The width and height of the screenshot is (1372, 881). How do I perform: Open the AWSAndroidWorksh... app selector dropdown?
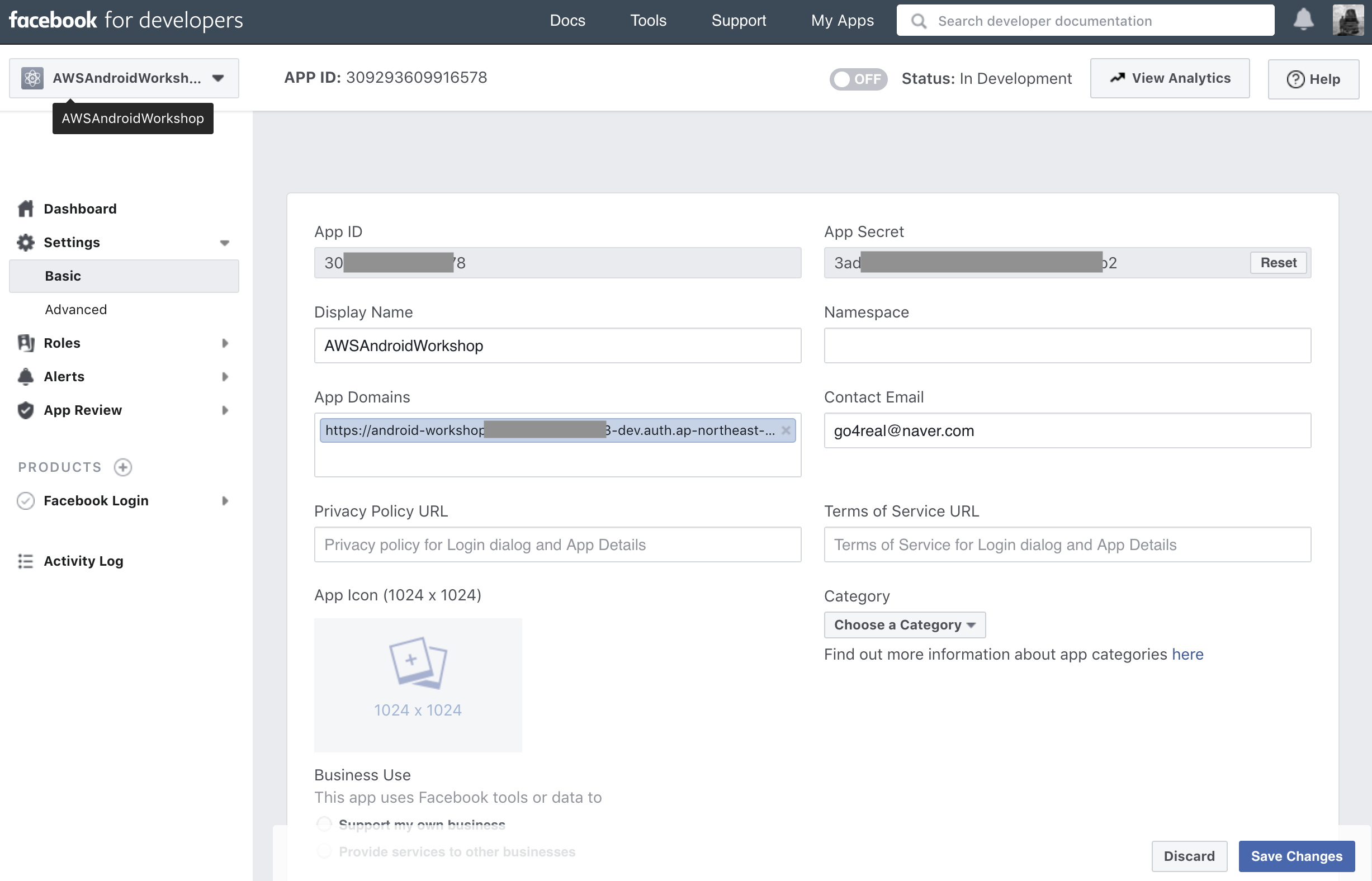coord(124,78)
